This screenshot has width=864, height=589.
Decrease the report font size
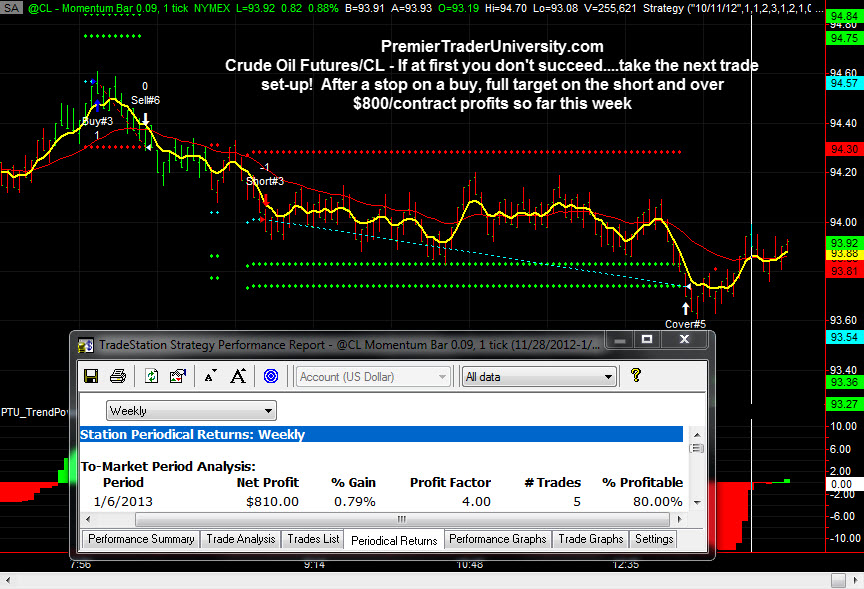(x=210, y=376)
